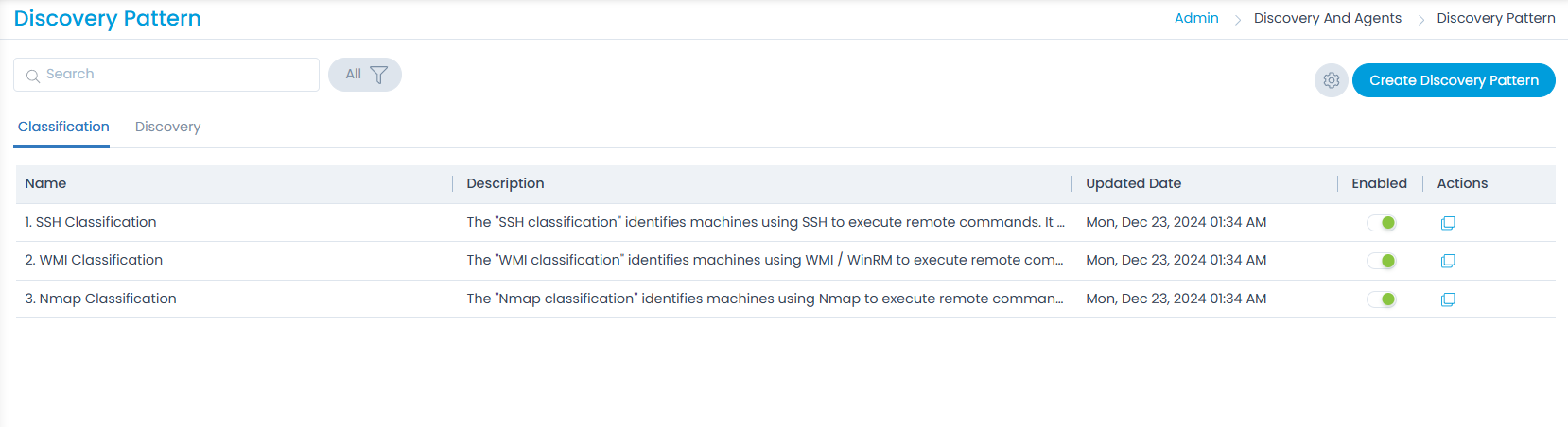The height and width of the screenshot is (427, 1568).
Task: Go to Admin breadcrumb link
Action: 1196,18
